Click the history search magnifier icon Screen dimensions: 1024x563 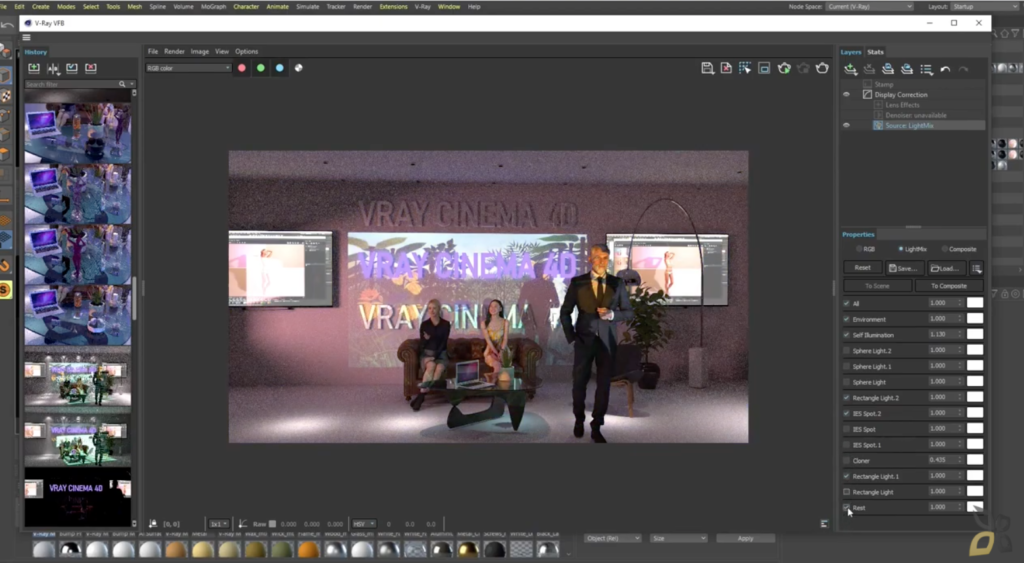coord(122,84)
